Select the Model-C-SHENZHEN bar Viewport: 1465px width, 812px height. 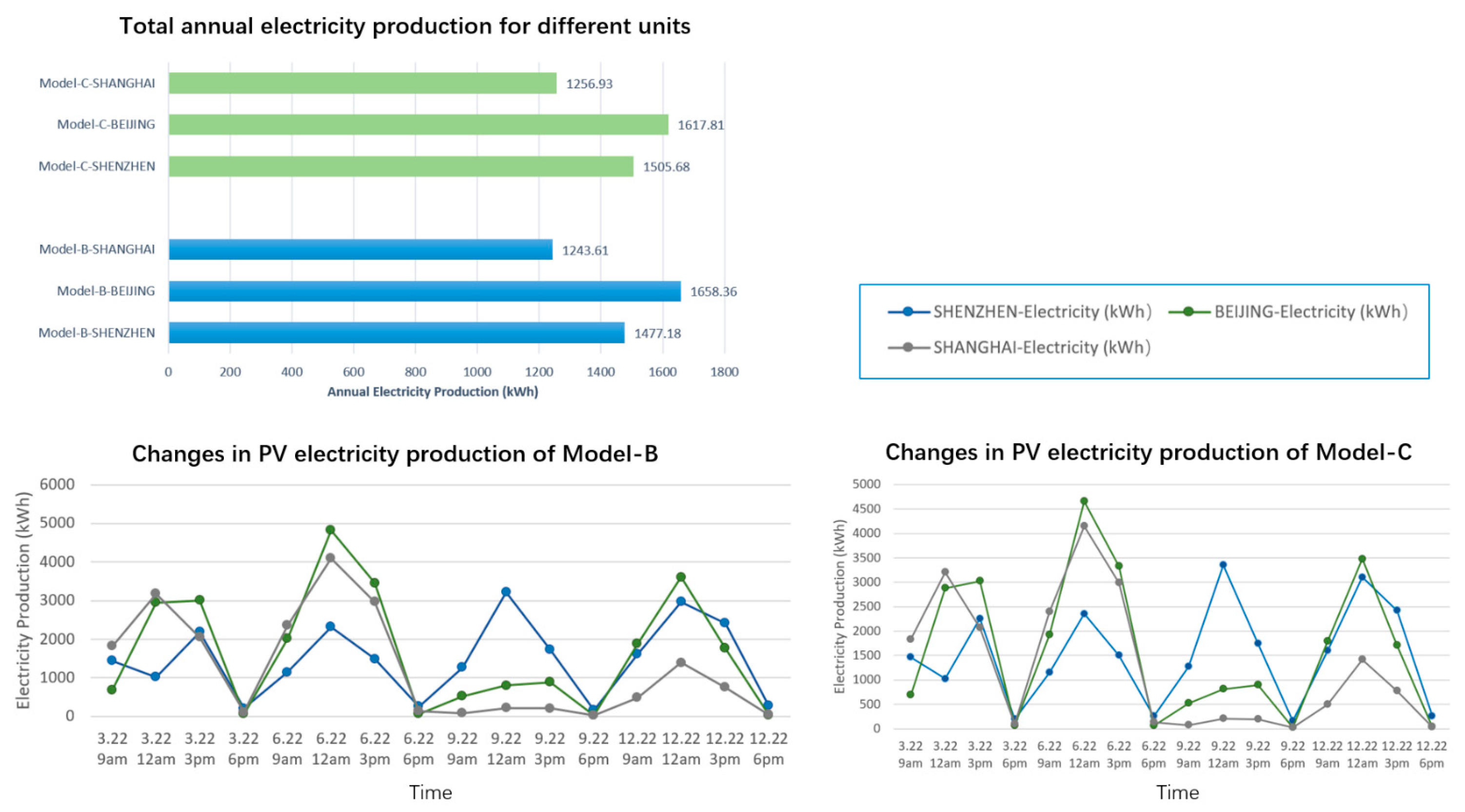click(401, 167)
